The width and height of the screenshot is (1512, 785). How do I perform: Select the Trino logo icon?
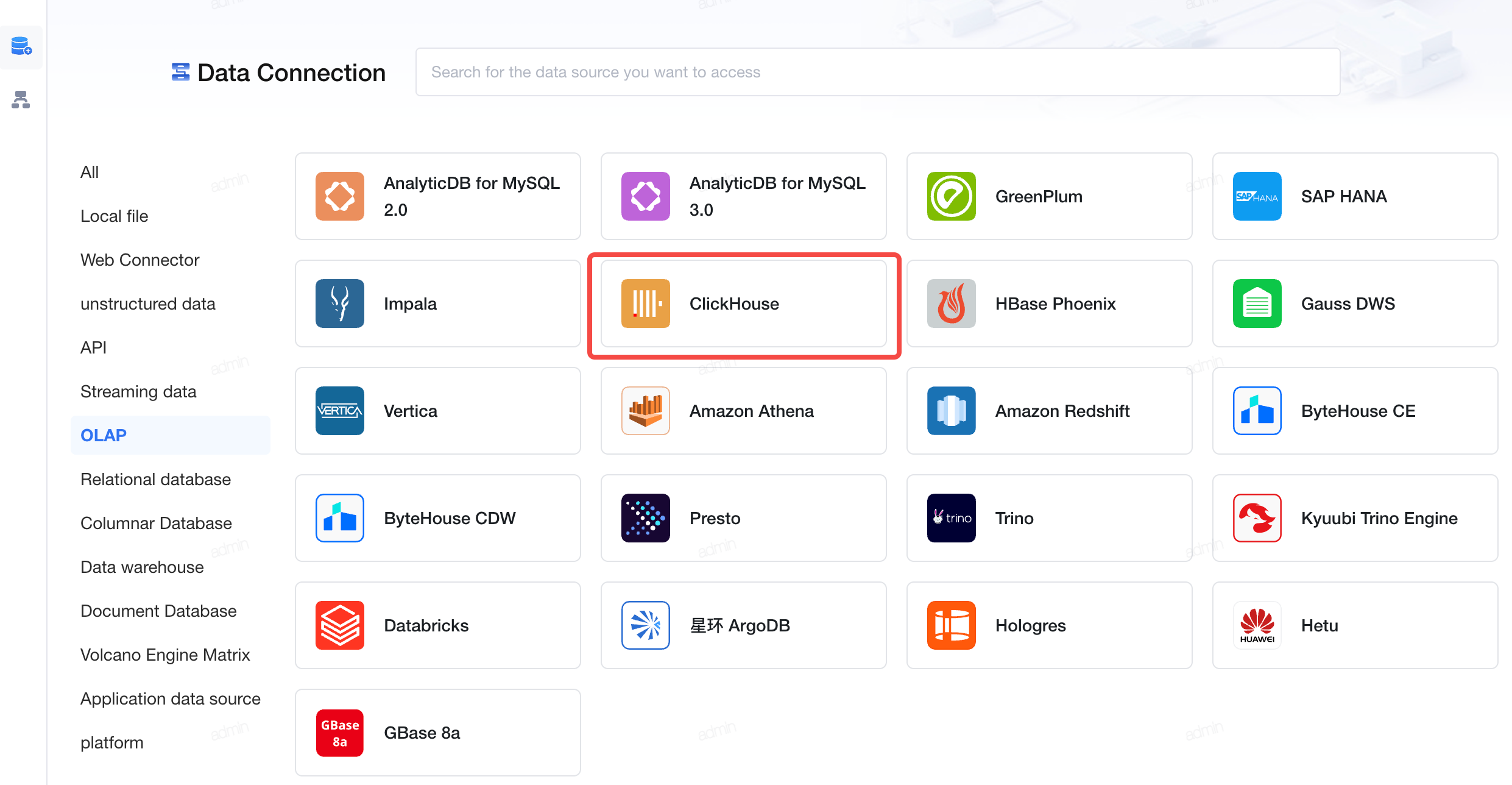pyautogui.click(x=951, y=518)
